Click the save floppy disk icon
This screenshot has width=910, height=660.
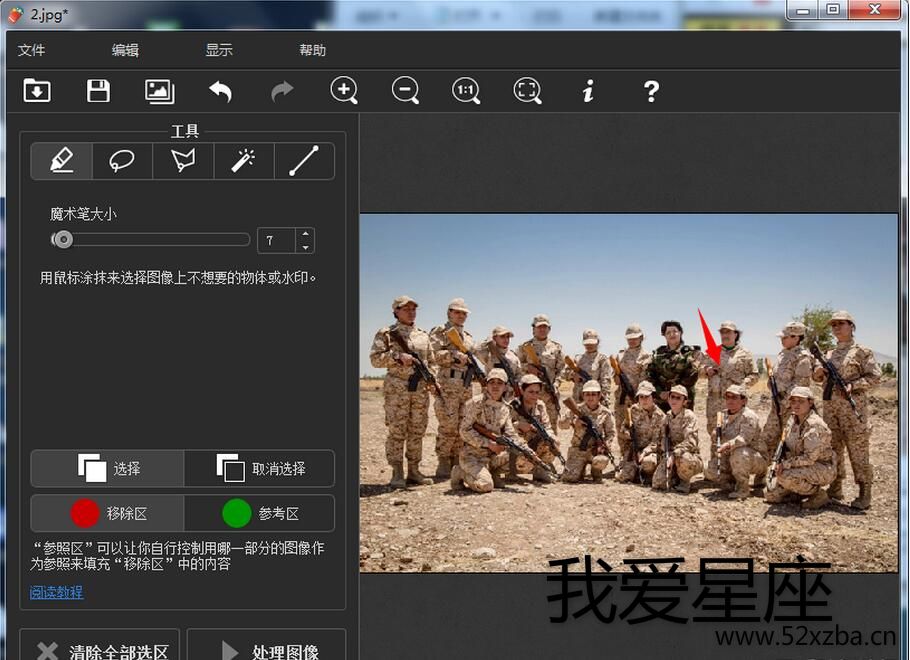(98, 91)
